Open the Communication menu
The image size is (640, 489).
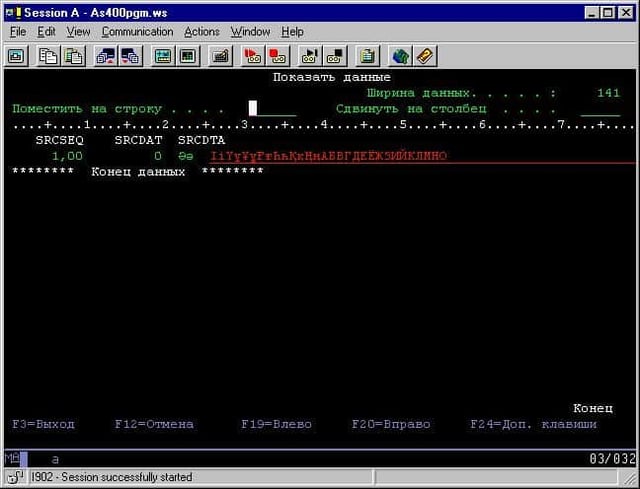click(138, 32)
